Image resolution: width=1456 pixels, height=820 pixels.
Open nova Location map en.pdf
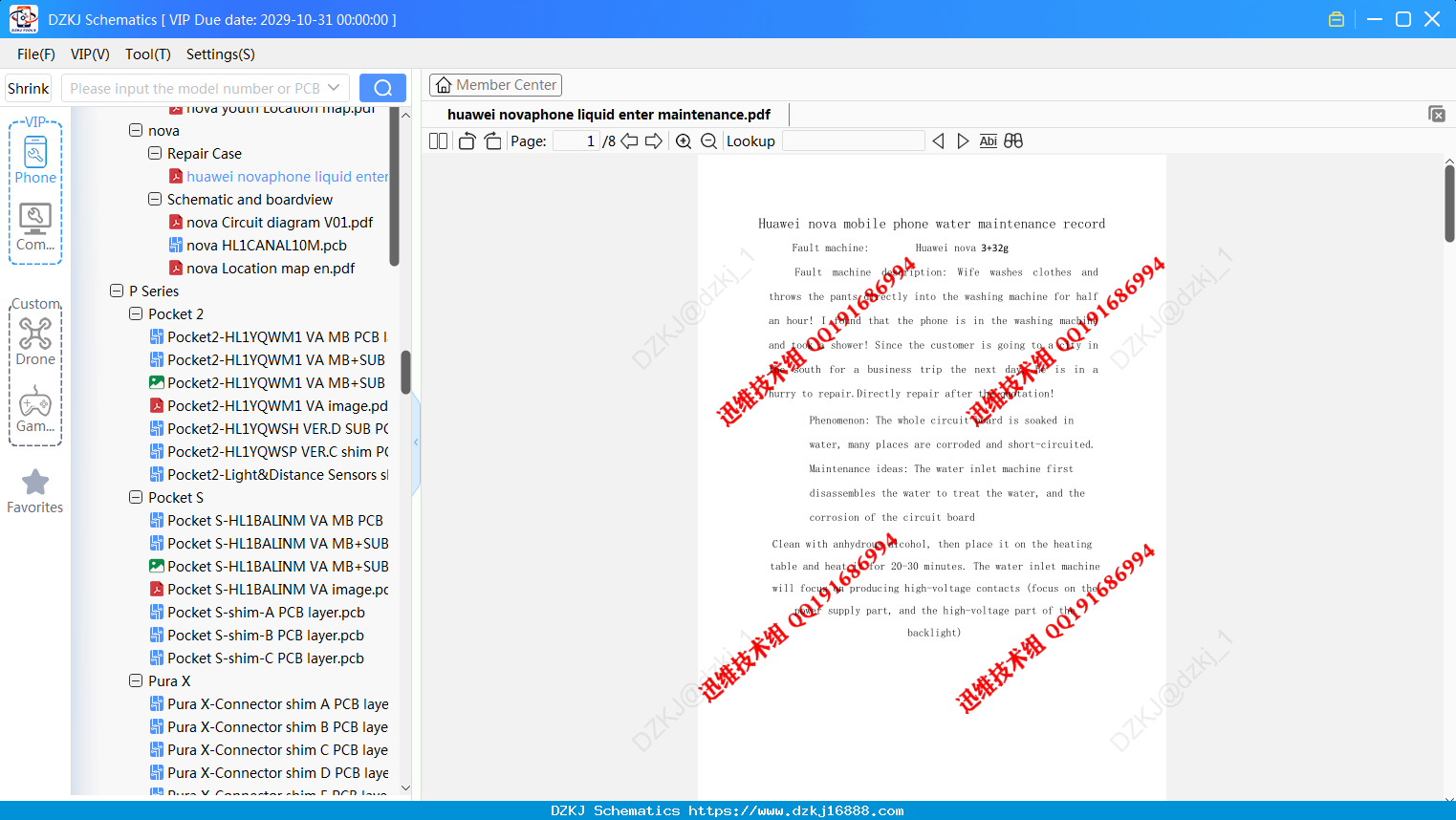(261, 269)
